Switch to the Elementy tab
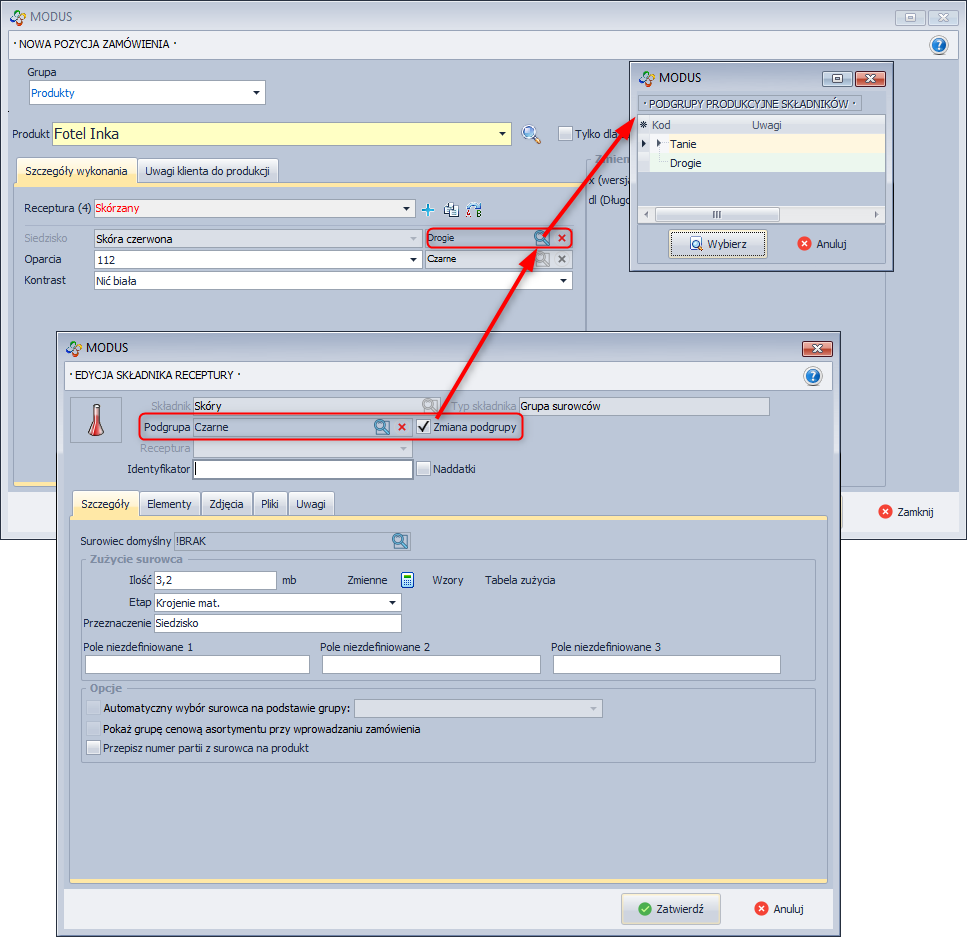The image size is (967, 942). point(169,504)
